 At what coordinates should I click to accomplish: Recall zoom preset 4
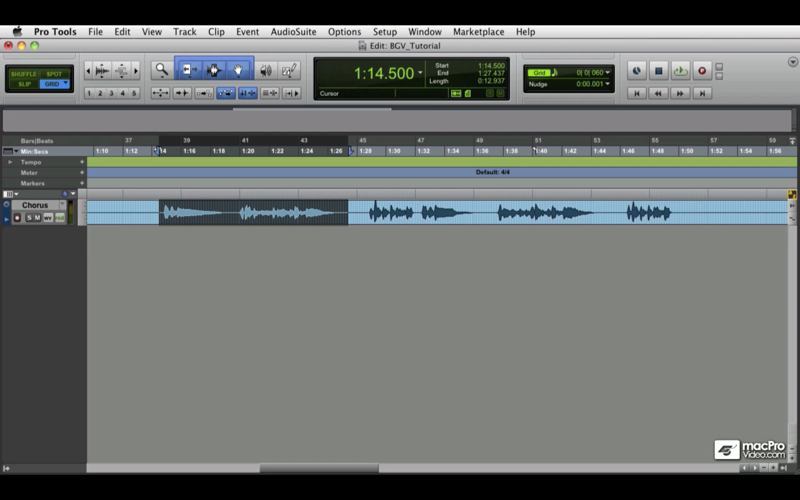122,93
